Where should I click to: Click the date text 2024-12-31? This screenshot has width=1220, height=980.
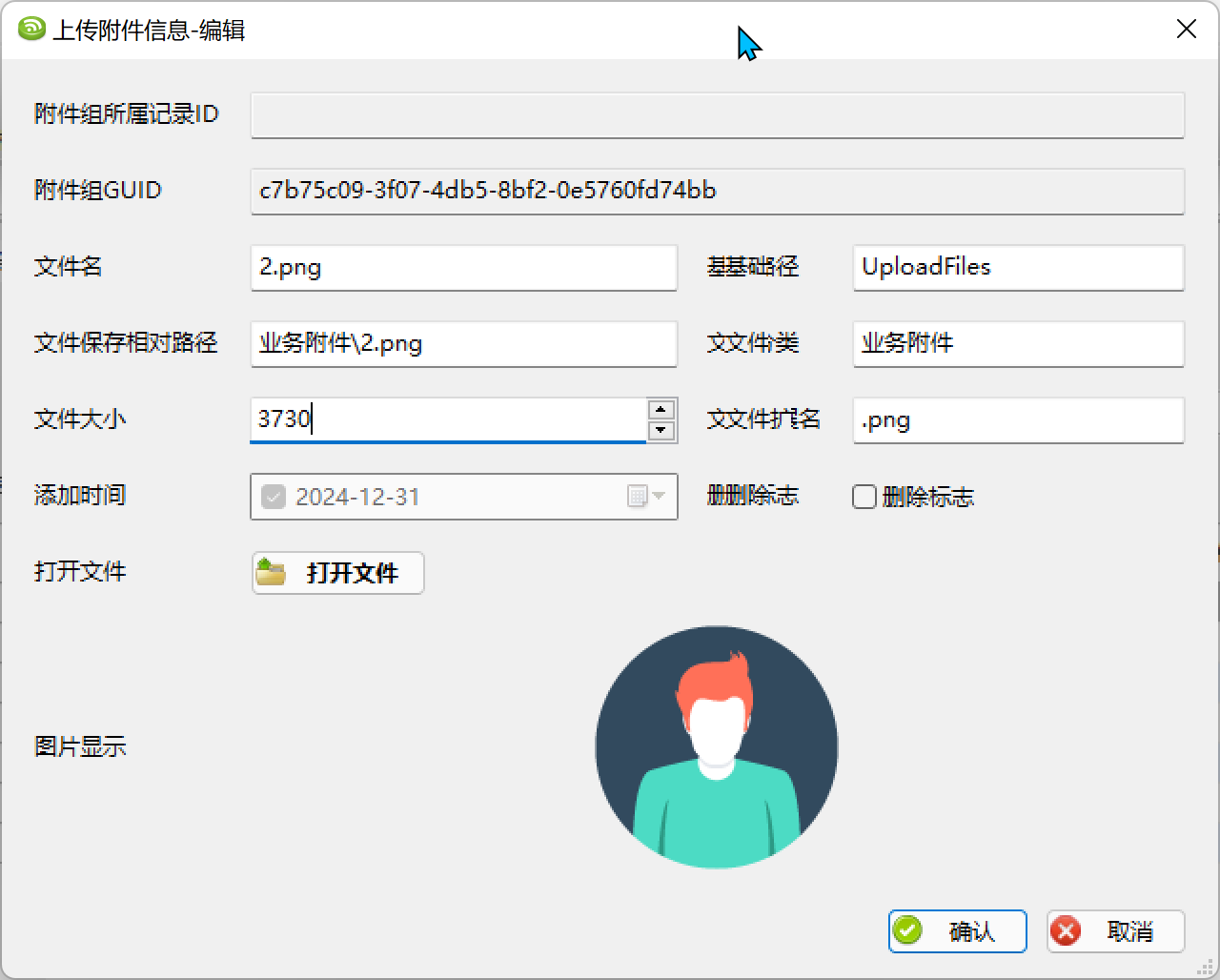click(357, 497)
